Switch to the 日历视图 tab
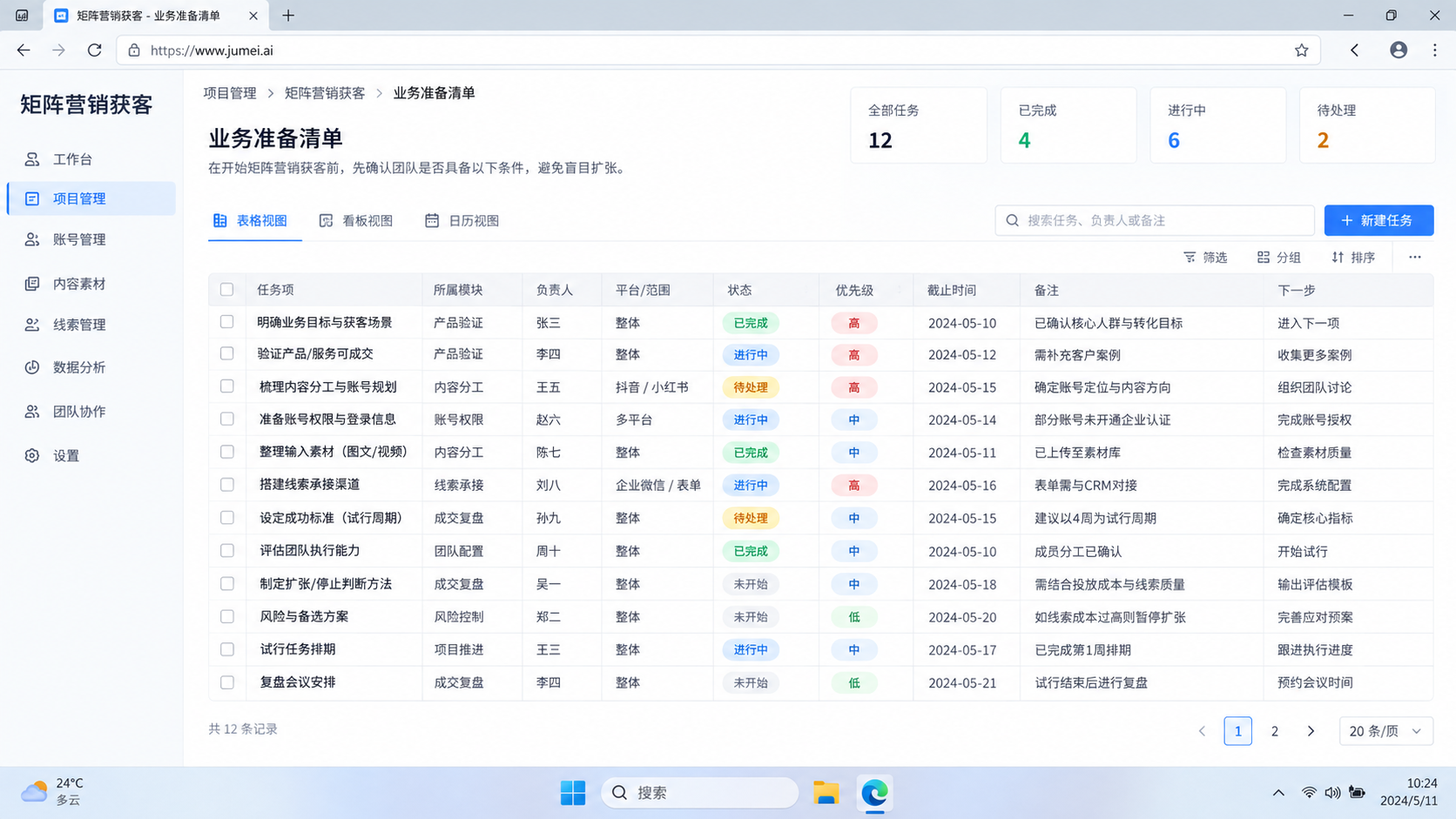The height and width of the screenshot is (819, 1456). (x=462, y=221)
